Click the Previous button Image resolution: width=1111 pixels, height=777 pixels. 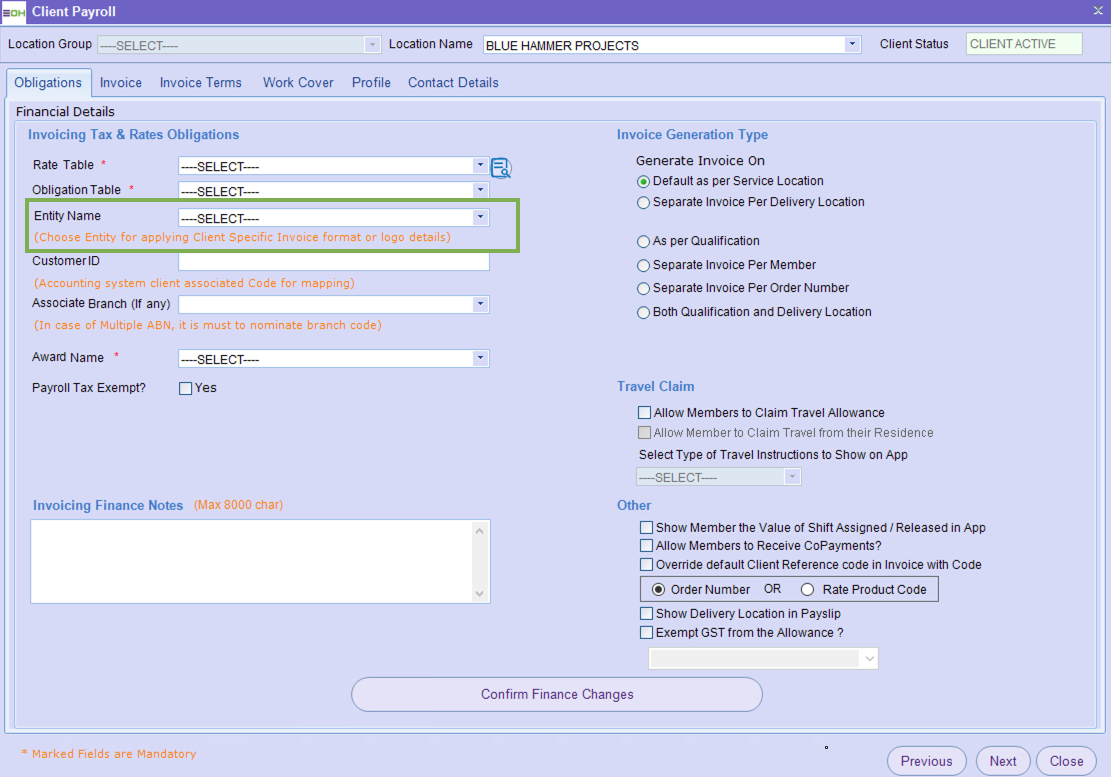pyautogui.click(x=926, y=761)
